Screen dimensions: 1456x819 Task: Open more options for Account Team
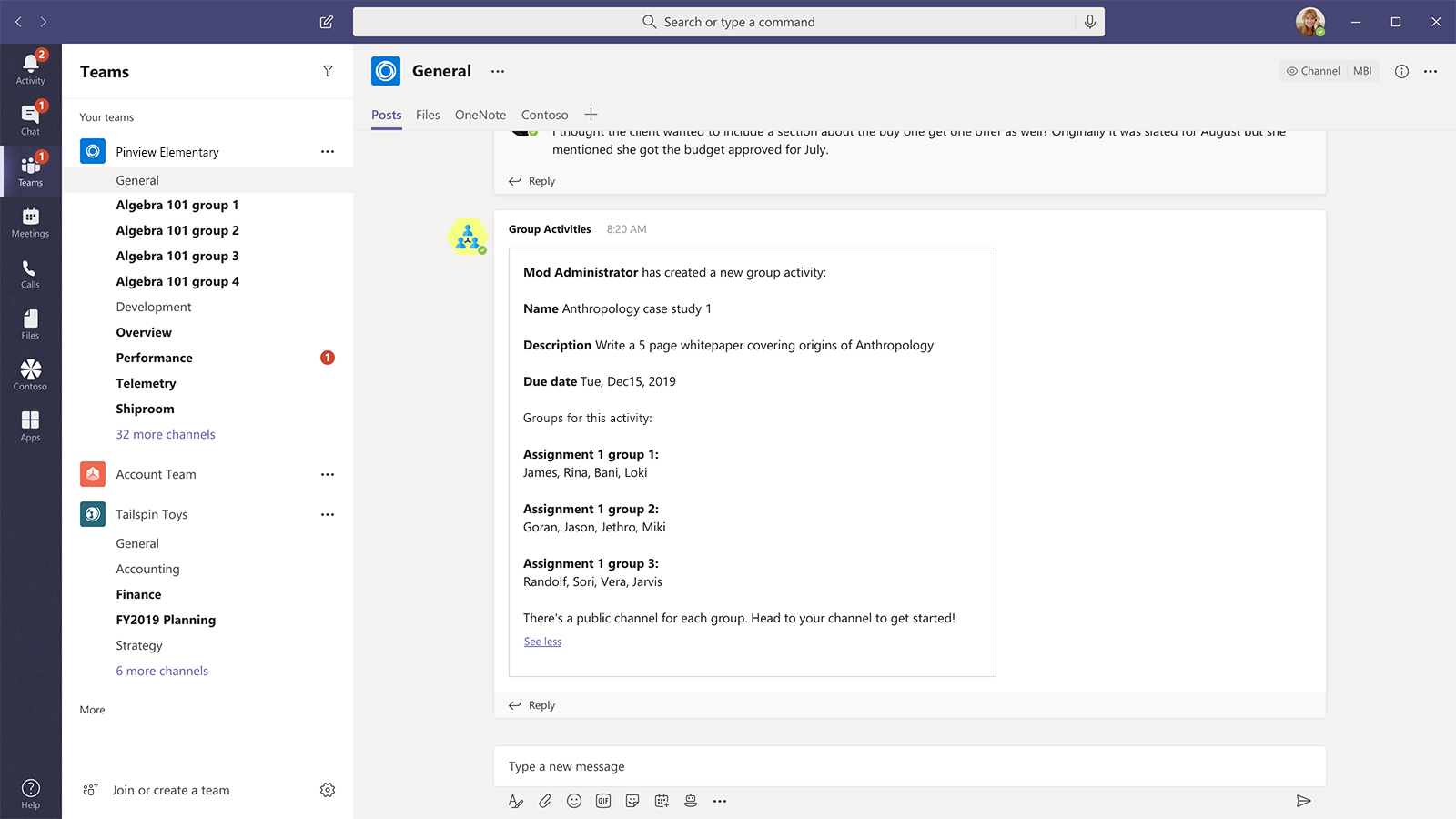point(328,474)
